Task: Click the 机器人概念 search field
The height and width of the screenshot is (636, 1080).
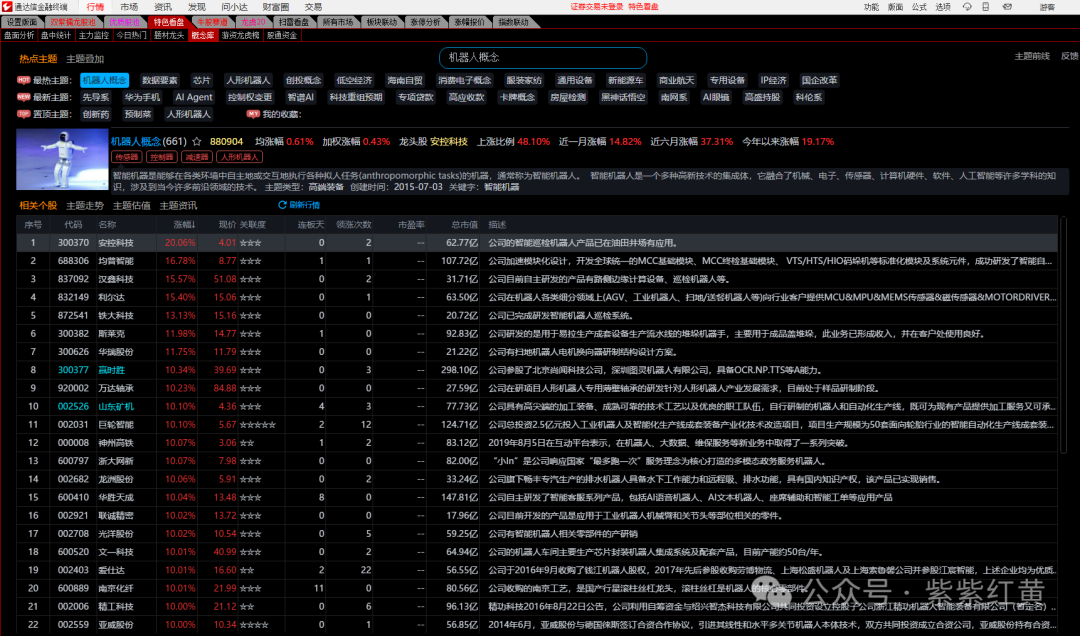Action: click(543, 58)
